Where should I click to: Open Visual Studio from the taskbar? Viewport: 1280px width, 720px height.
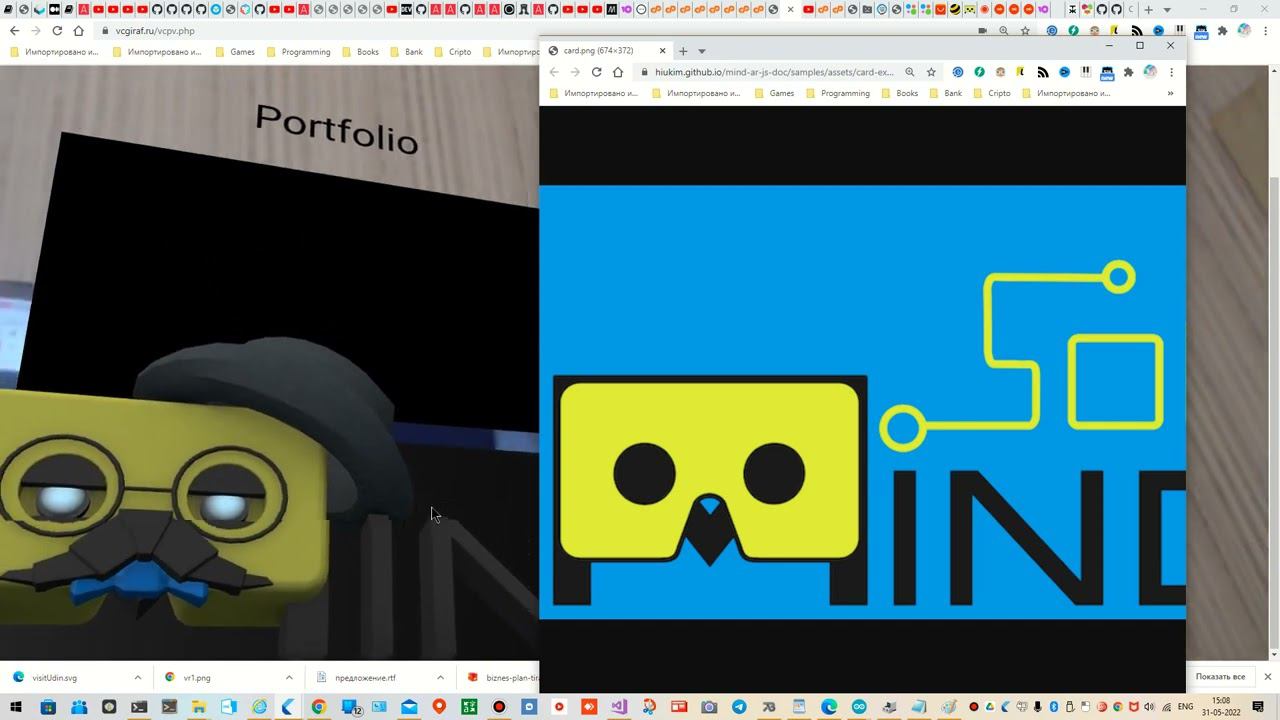point(619,707)
